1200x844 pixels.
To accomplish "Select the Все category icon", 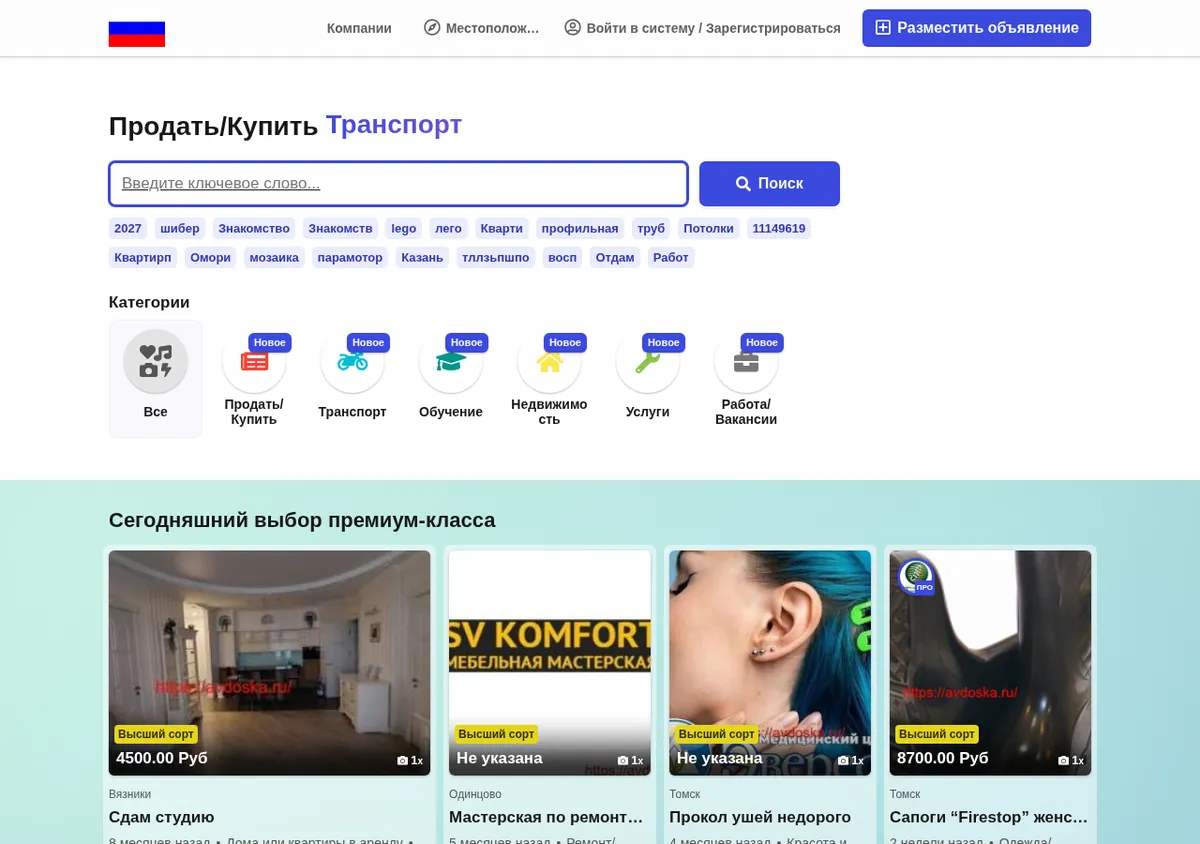I will [155, 361].
